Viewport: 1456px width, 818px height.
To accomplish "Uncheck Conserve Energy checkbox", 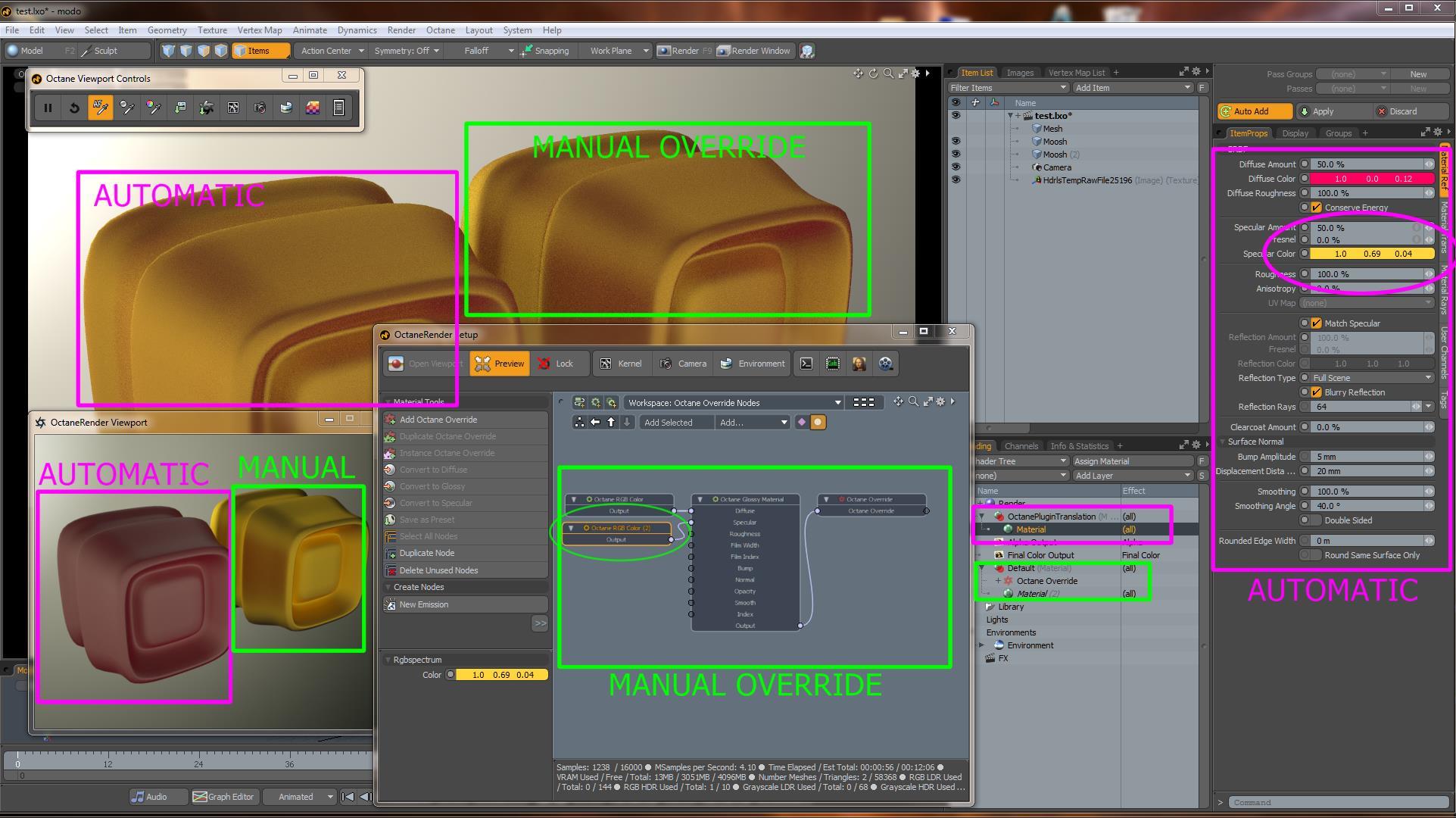I will click(1316, 208).
